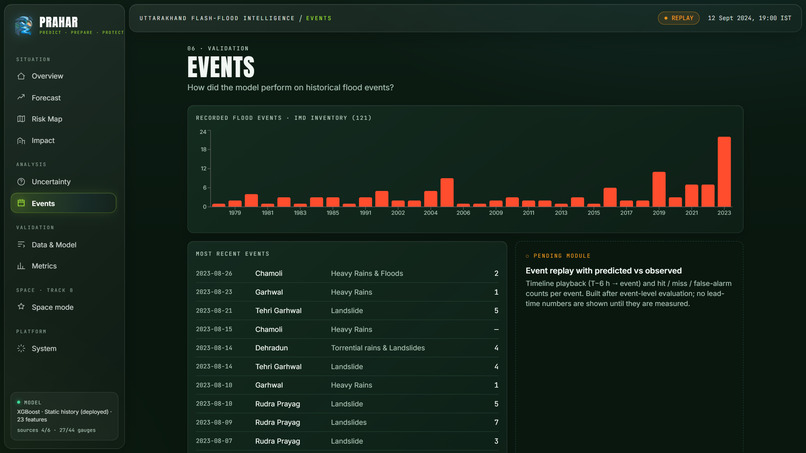This screenshot has width=806, height=453.
Task: Click the Uncertainty question-mark icon
Action: click(x=21, y=182)
